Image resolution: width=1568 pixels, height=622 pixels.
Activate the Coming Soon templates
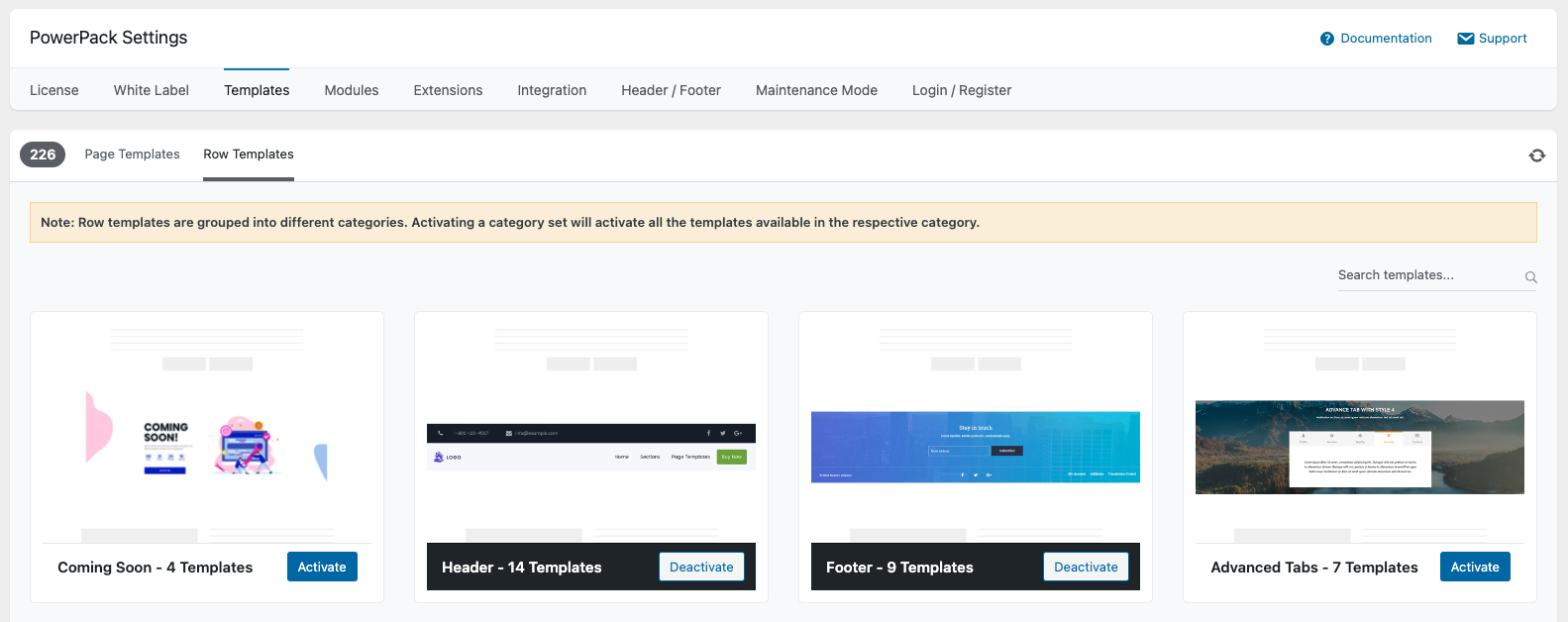point(322,567)
